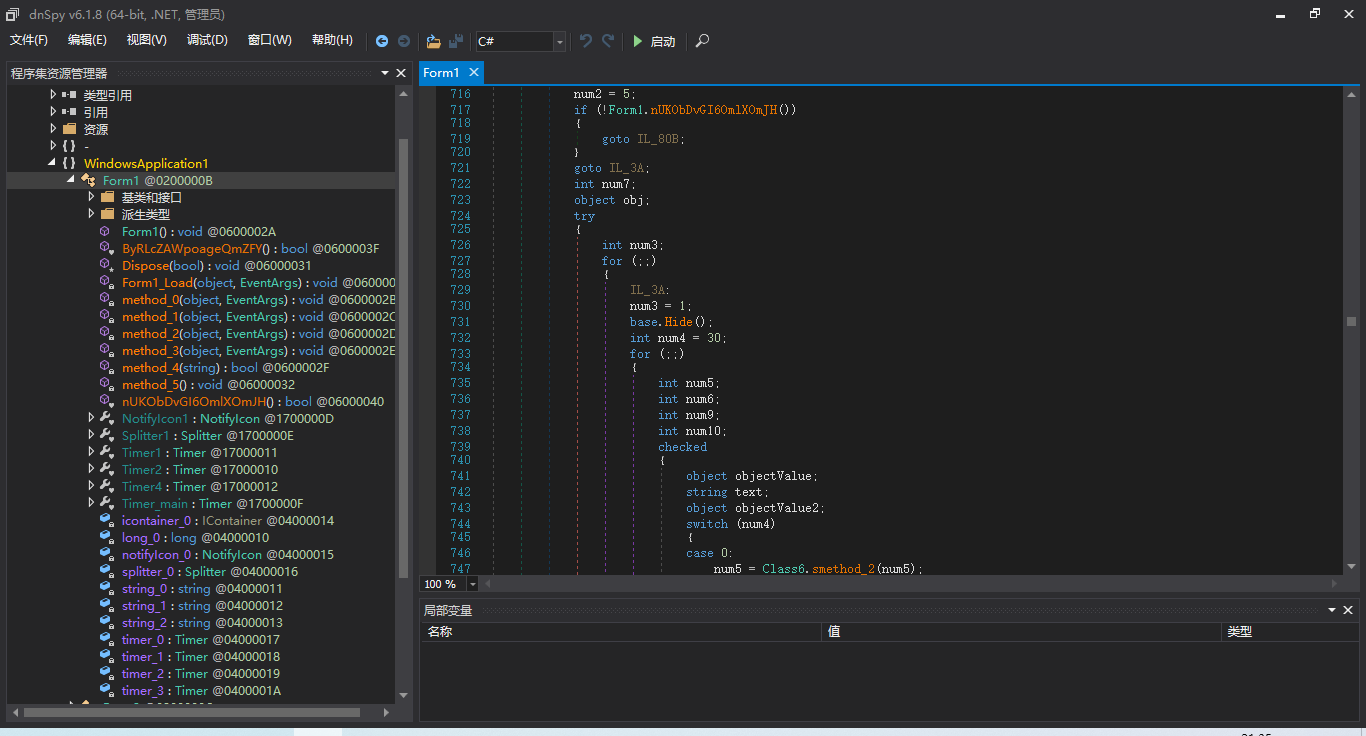
Task: Click the field icon beside string_2
Action: click(106, 622)
